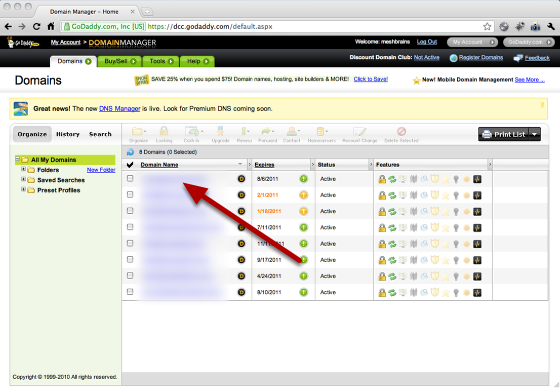
Task: Click the shield feature icon in the 7/11/2011 row
Action: point(434,228)
